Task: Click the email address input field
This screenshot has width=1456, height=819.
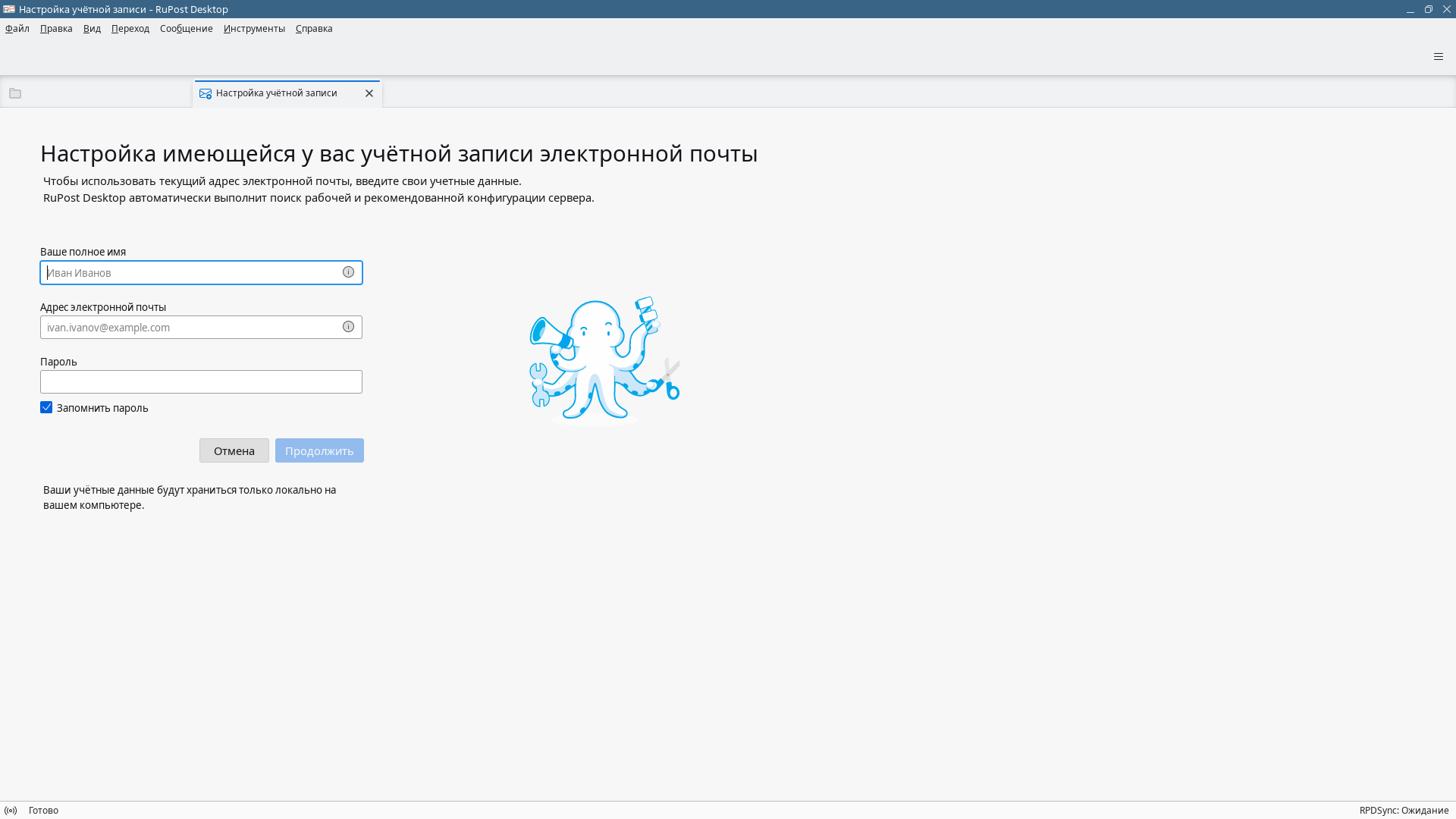Action: (x=201, y=328)
